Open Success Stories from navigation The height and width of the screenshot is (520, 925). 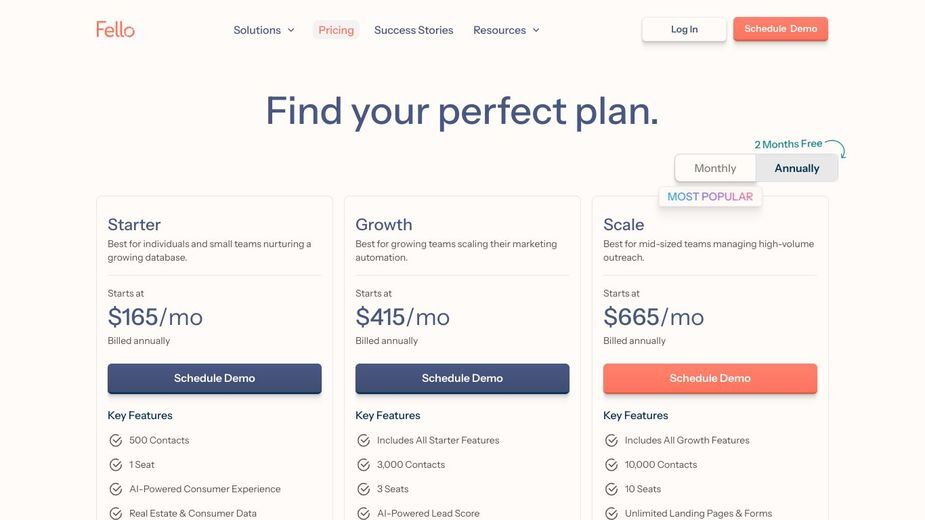pos(414,30)
